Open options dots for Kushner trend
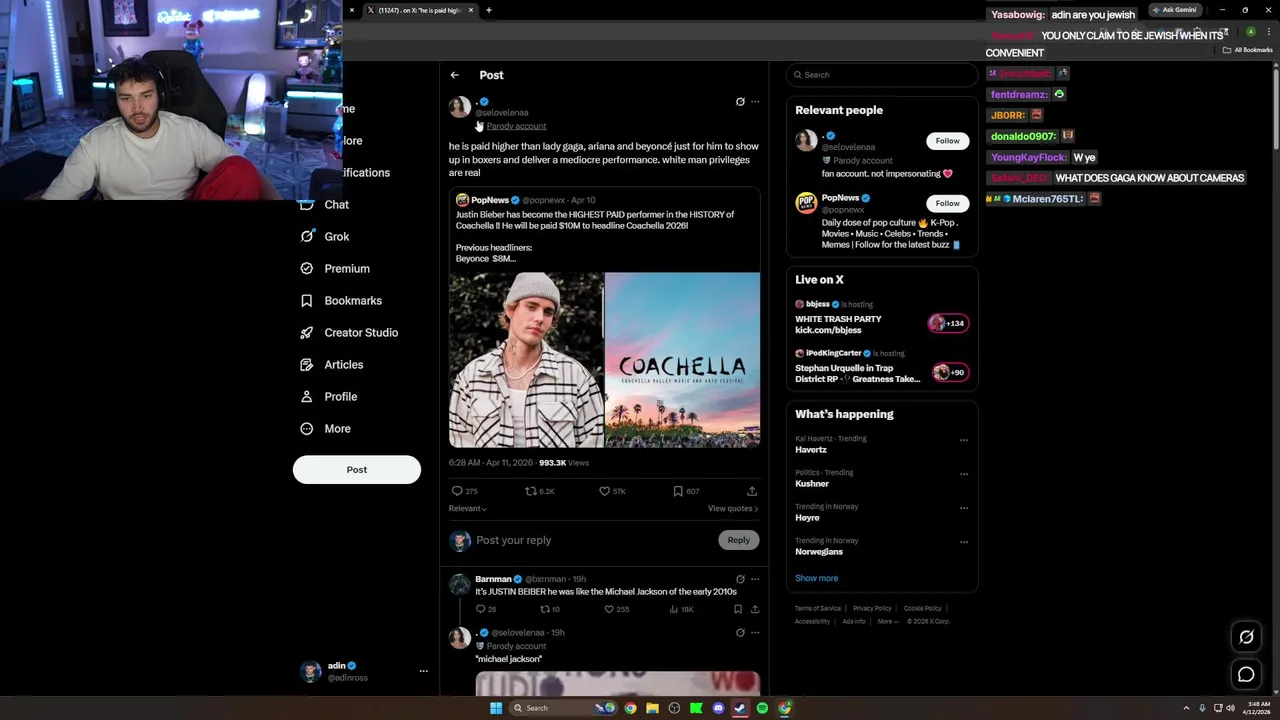The height and width of the screenshot is (720, 1280). (964, 474)
